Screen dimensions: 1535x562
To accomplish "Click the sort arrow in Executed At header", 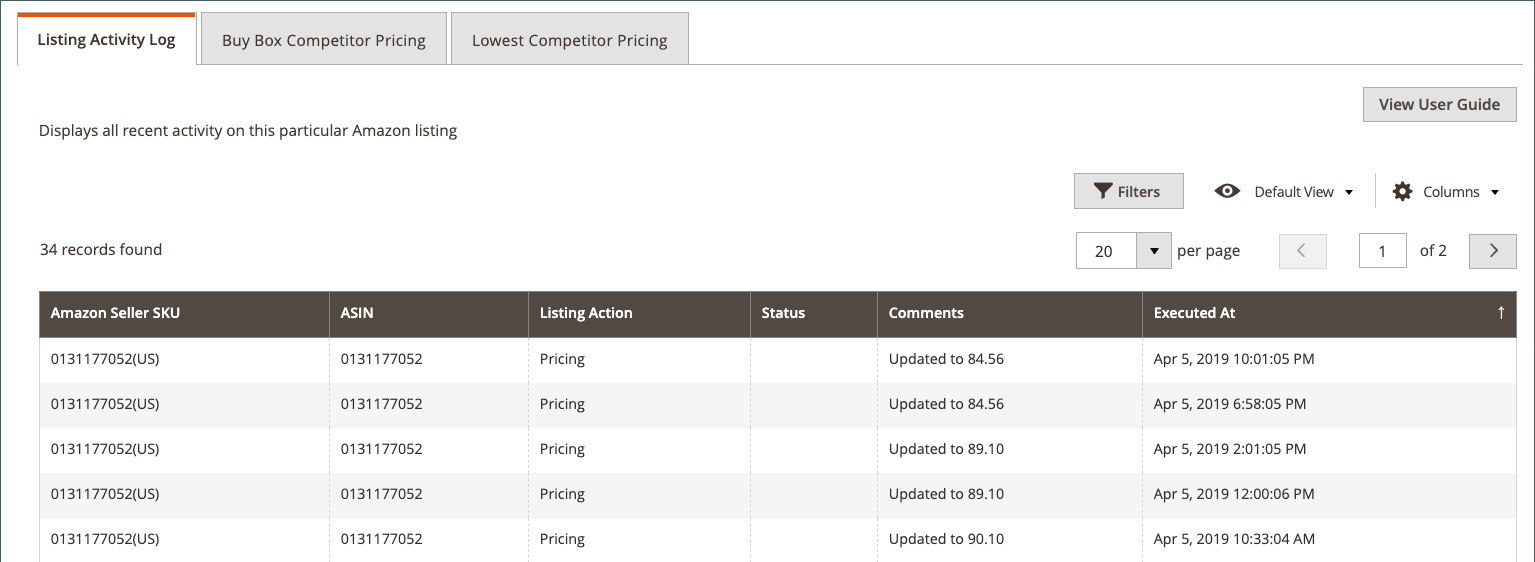I will [x=1501, y=313].
